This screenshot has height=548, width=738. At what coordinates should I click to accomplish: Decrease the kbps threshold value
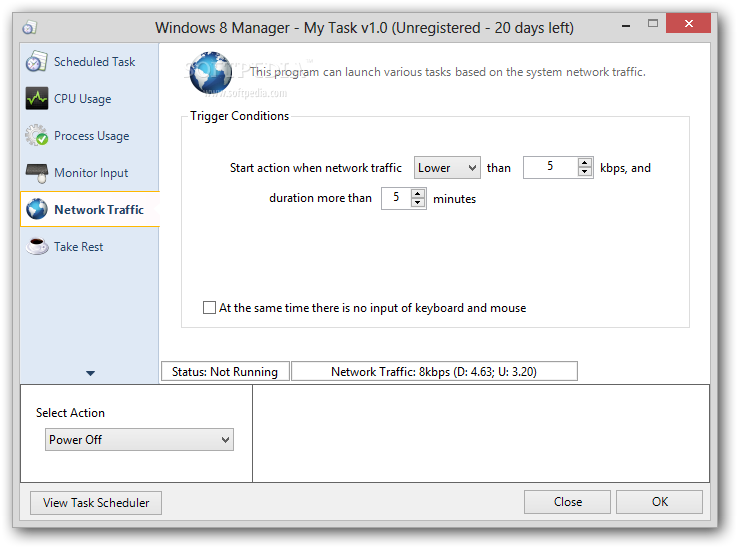tap(585, 172)
